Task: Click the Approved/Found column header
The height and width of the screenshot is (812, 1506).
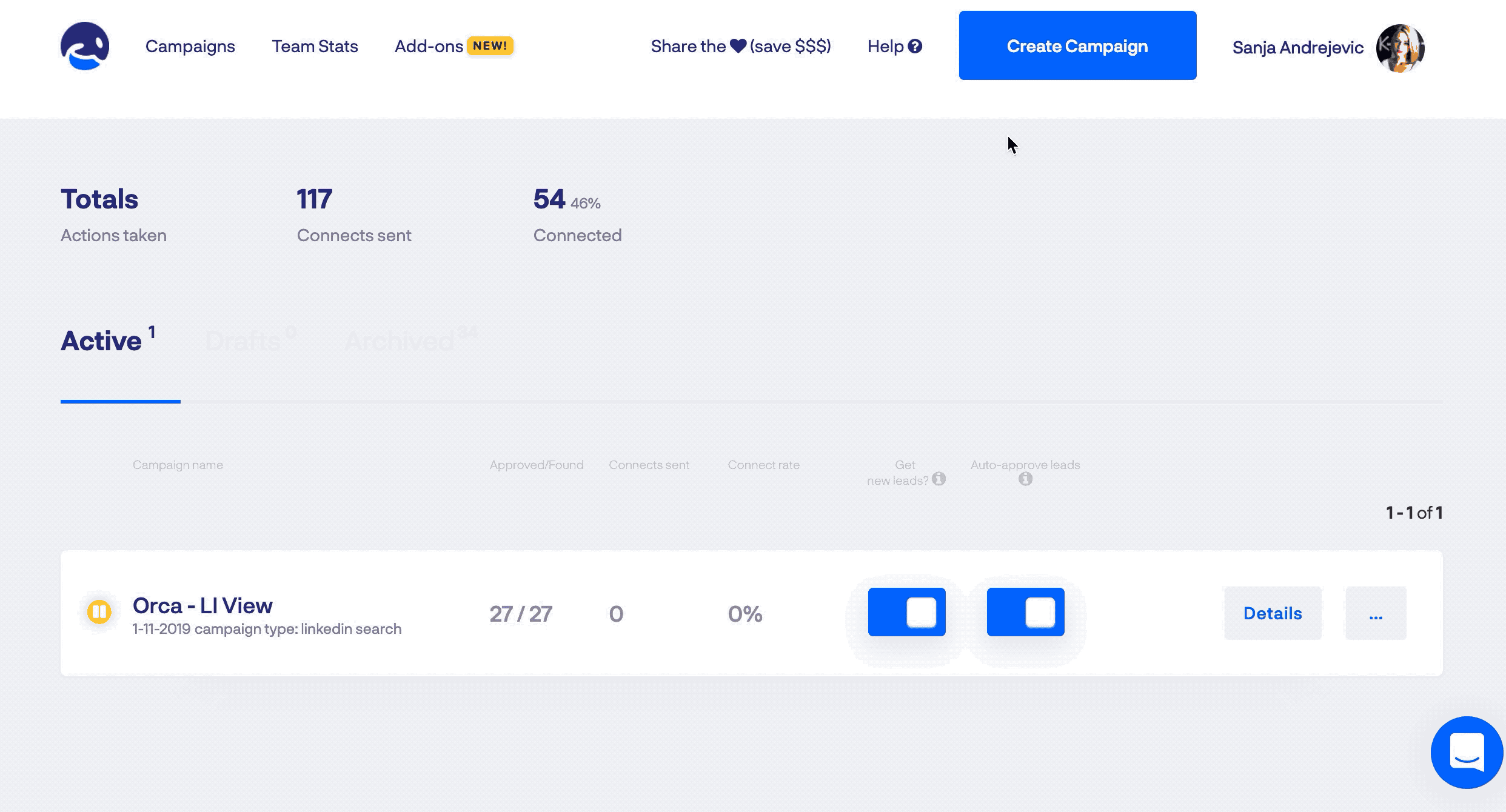Action: click(537, 465)
